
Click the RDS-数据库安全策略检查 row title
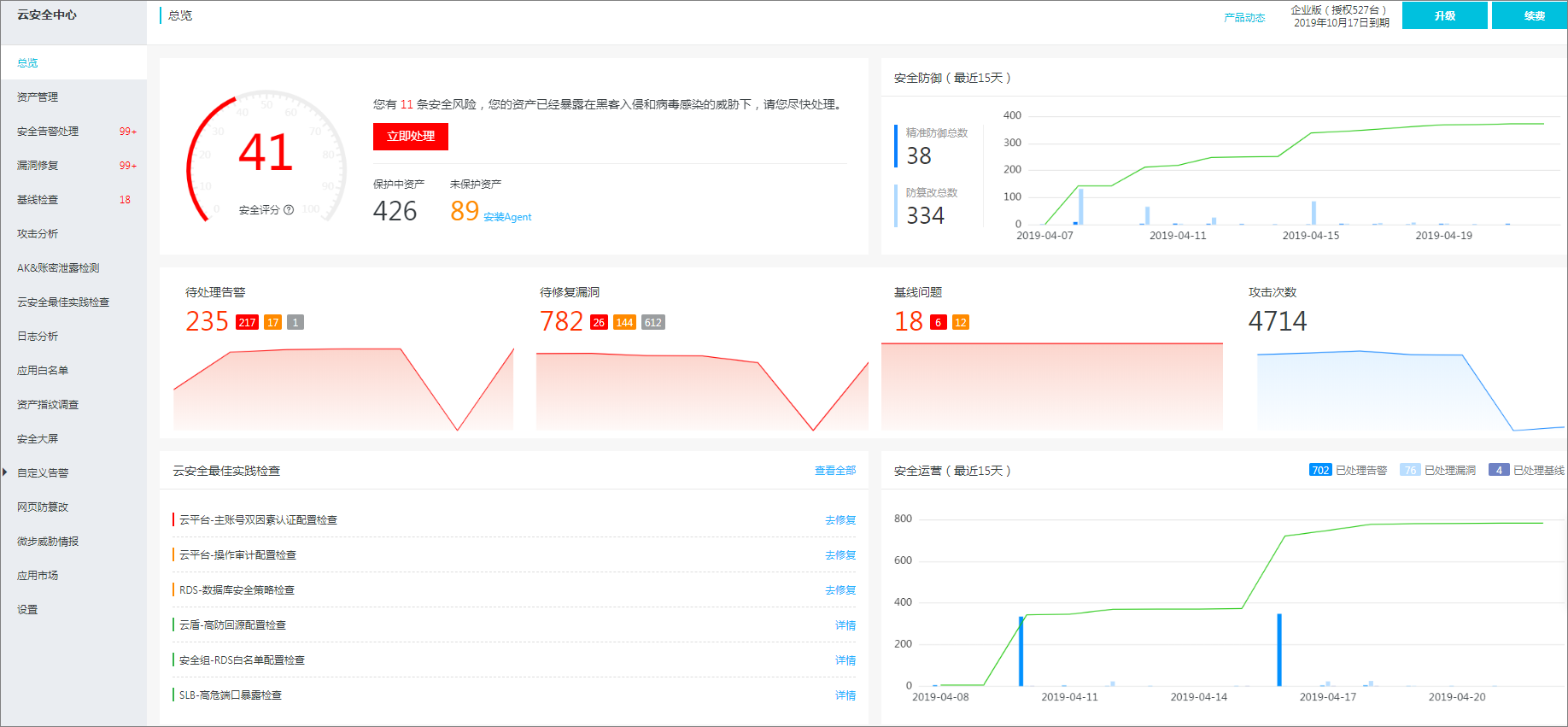pos(237,589)
